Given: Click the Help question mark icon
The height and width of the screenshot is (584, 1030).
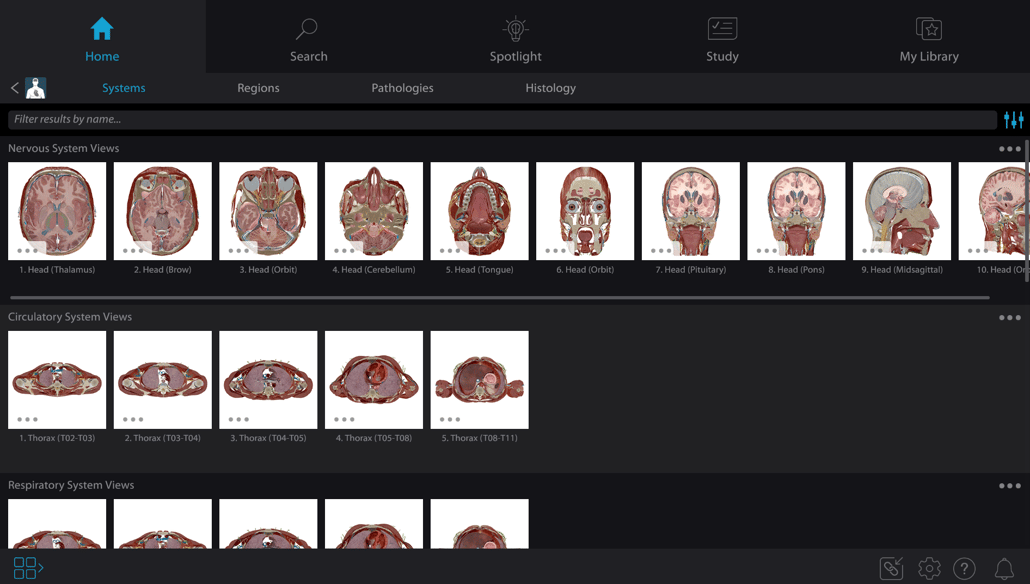Looking at the screenshot, I should 965,567.
